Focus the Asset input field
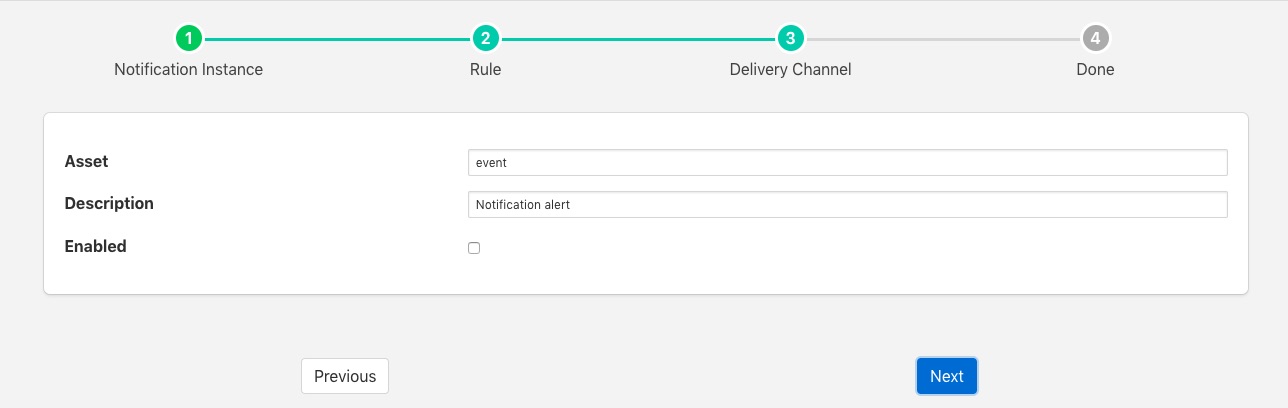Viewport: 1288px width, 408px height. 847,162
